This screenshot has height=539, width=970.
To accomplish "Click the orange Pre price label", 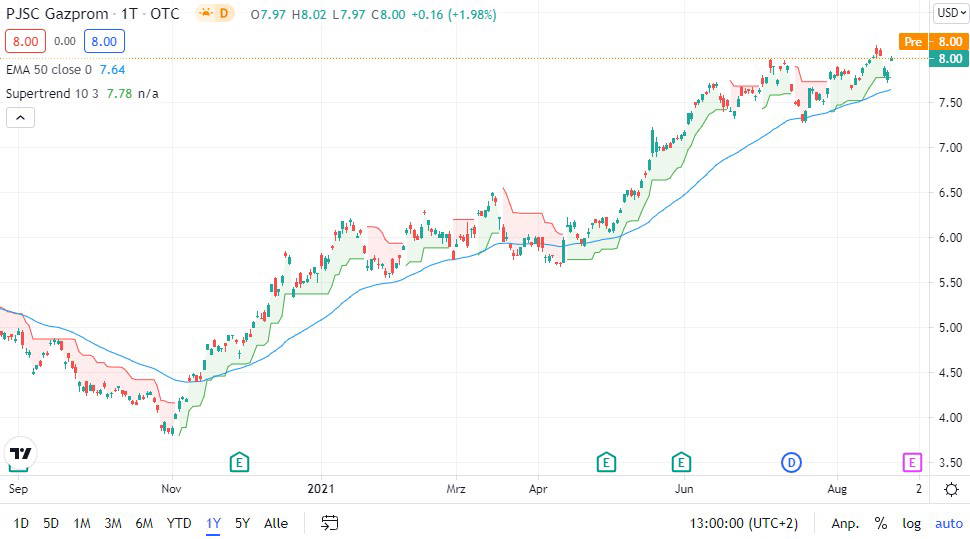I will [x=913, y=41].
